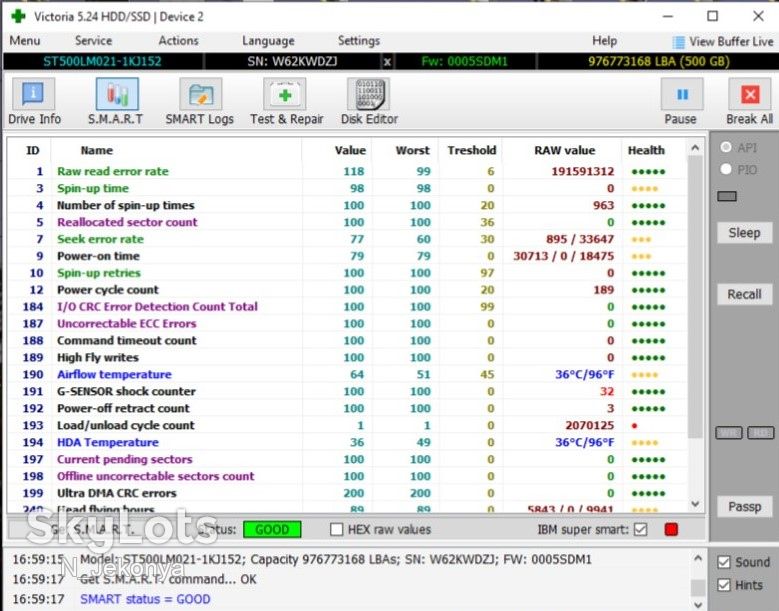Click the 976773168 LBA (500 GB) label

point(658,62)
